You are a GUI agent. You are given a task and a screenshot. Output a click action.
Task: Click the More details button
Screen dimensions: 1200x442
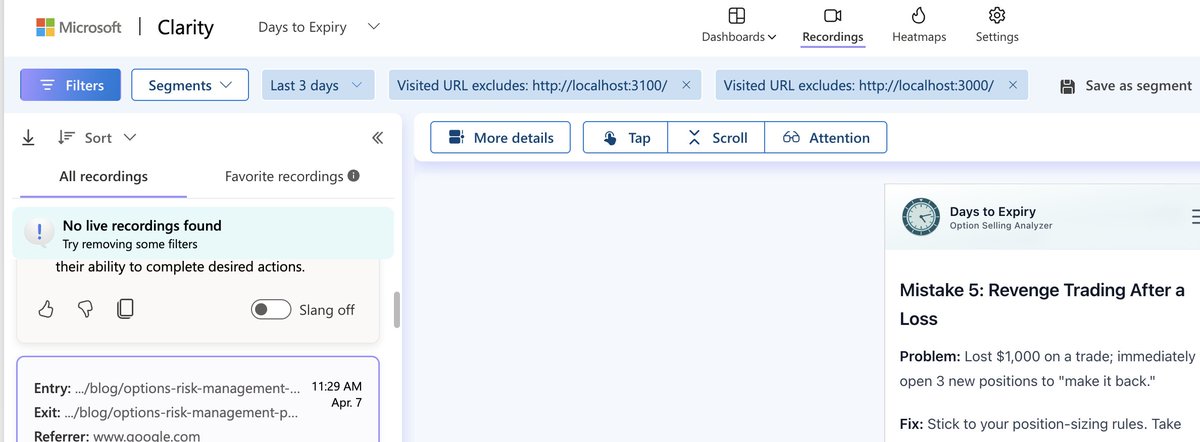tap(500, 138)
